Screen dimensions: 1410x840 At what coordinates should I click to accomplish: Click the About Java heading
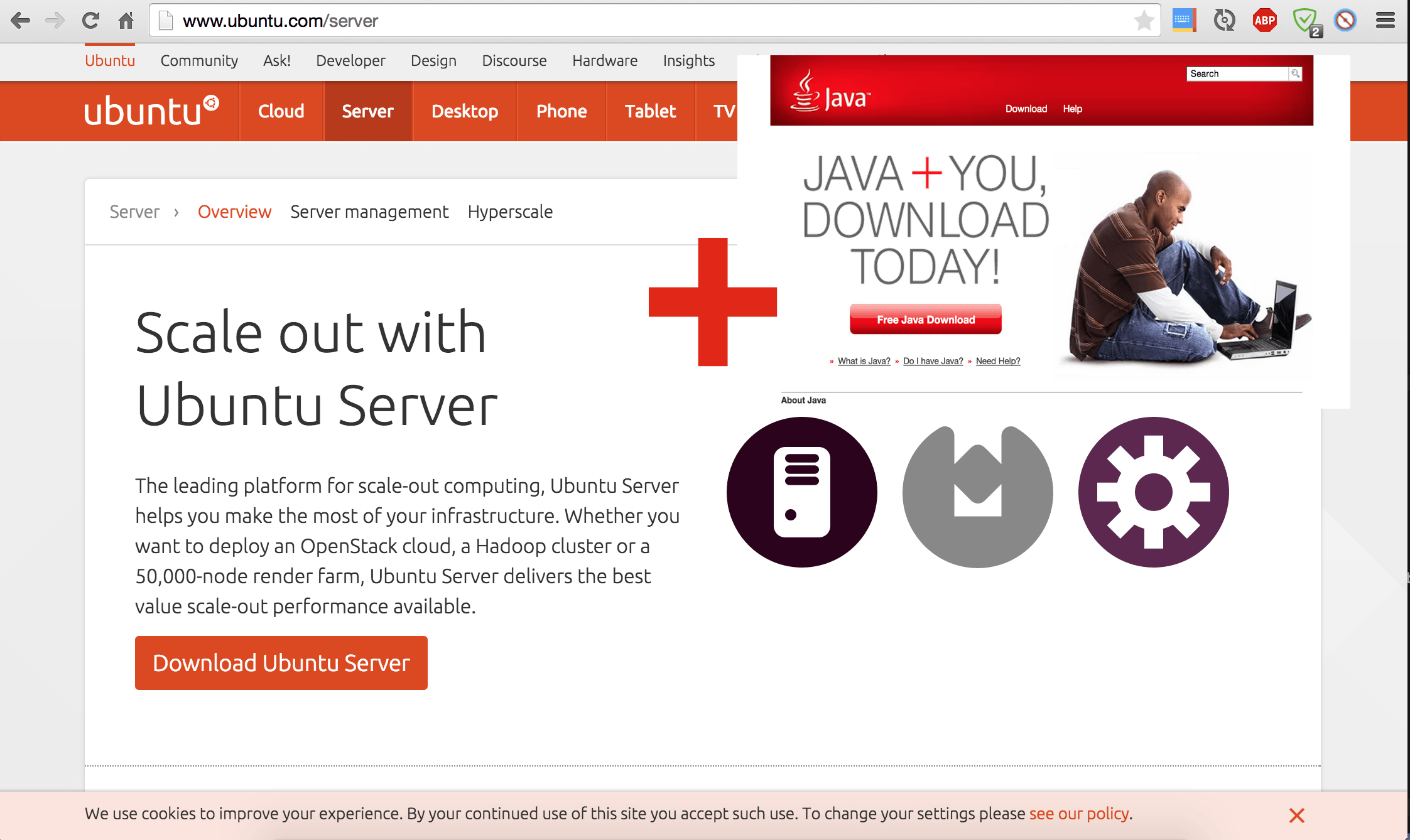click(803, 400)
